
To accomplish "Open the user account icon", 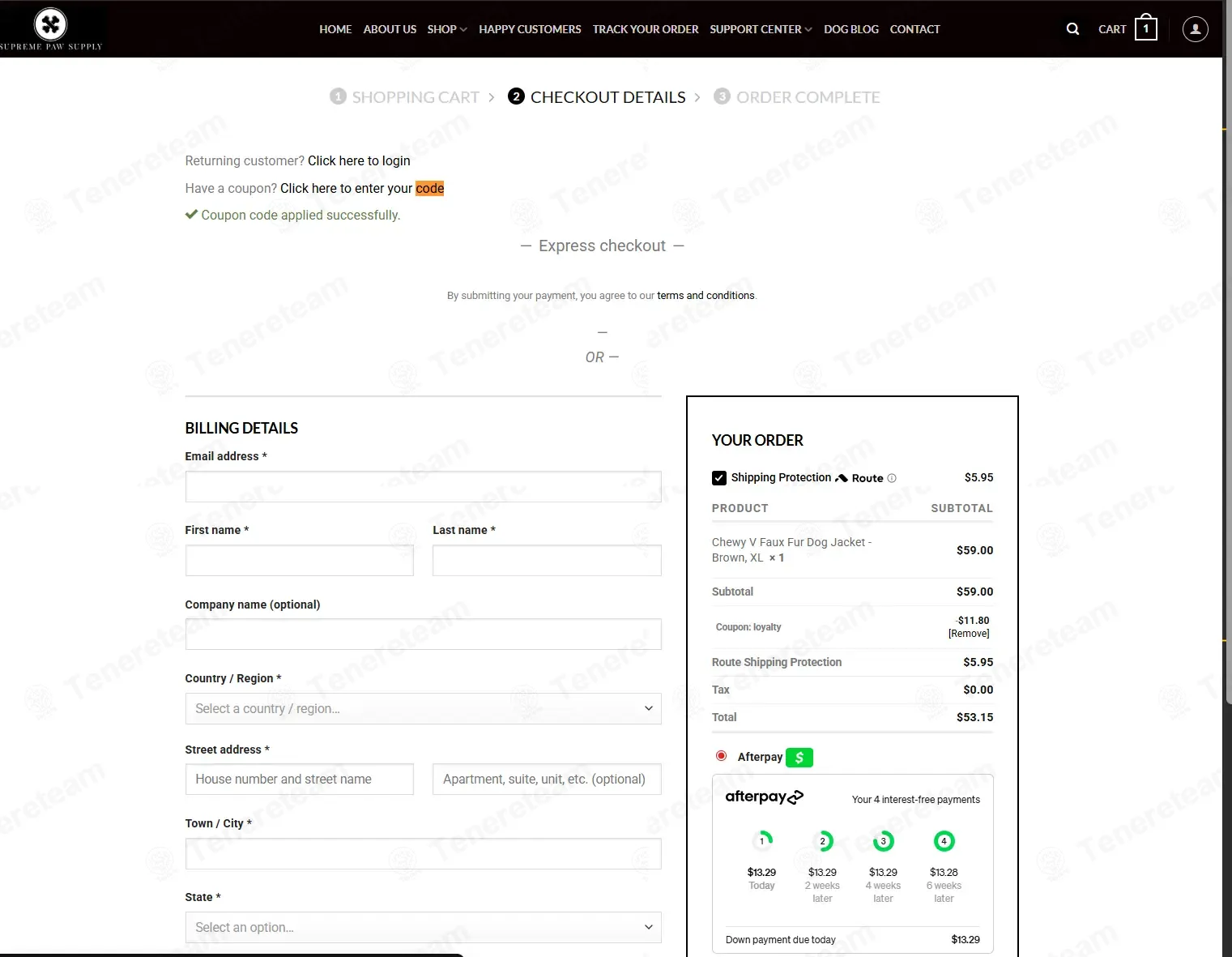I will [1195, 29].
